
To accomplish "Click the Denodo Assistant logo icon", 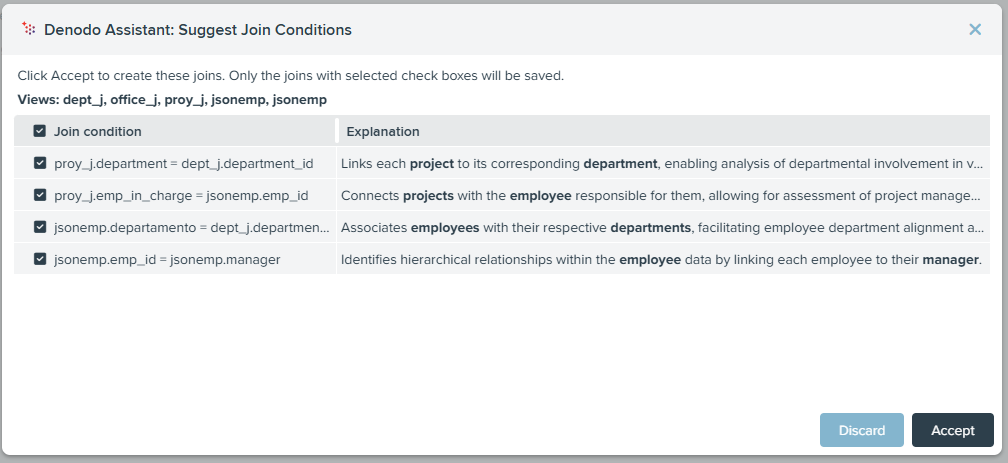I will (x=28, y=28).
